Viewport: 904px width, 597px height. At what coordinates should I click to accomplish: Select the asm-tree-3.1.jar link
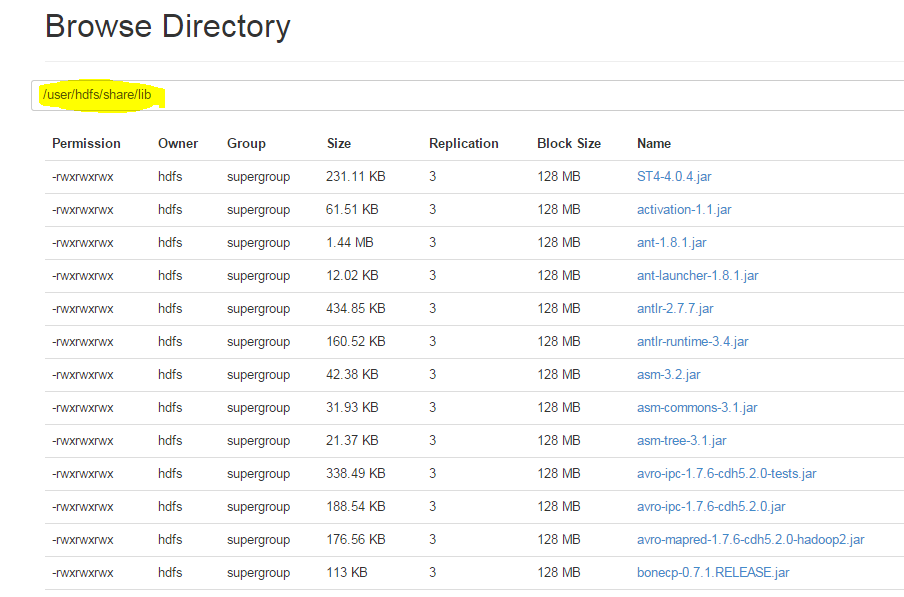[x=684, y=440]
